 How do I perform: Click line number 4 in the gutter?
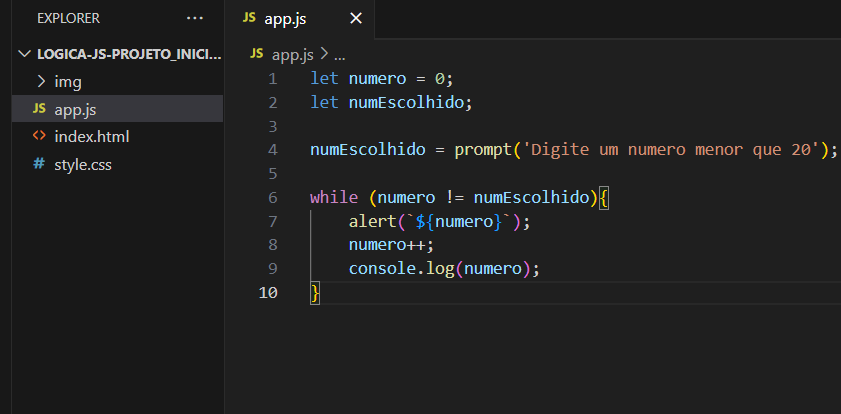(x=272, y=150)
